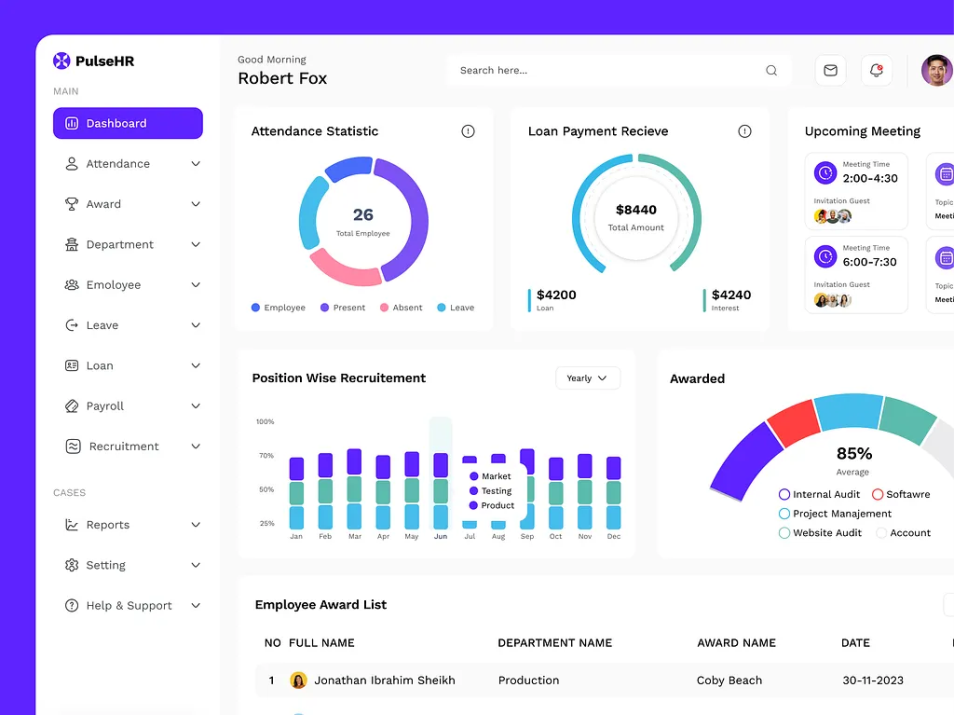
Task: Toggle the Account legend option
Action: click(x=904, y=533)
